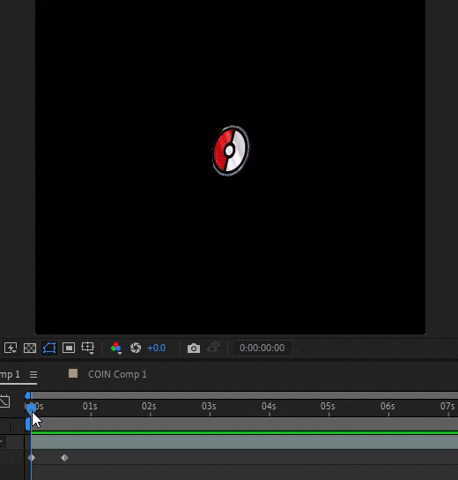This screenshot has height=480, width=458.
Task: Click the time navigator start handle
Action: pos(28,396)
